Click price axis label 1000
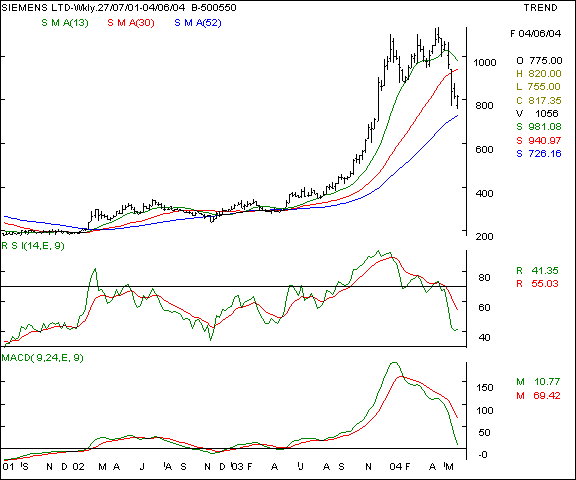Screen dimensions: 576x480 click(x=485, y=62)
